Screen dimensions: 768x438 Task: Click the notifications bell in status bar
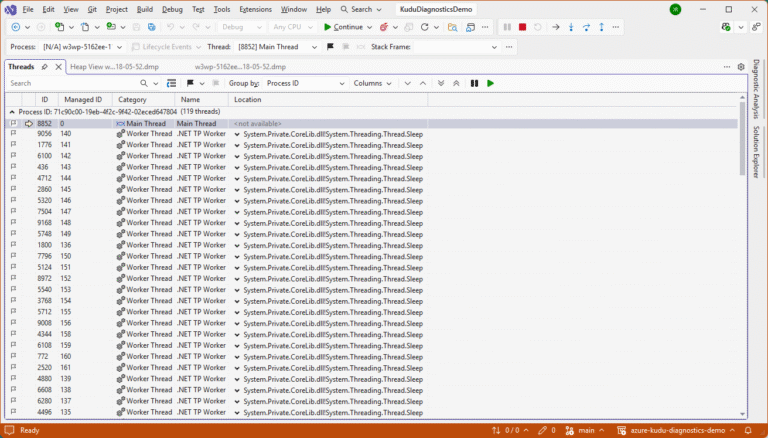pyautogui.click(x=748, y=430)
